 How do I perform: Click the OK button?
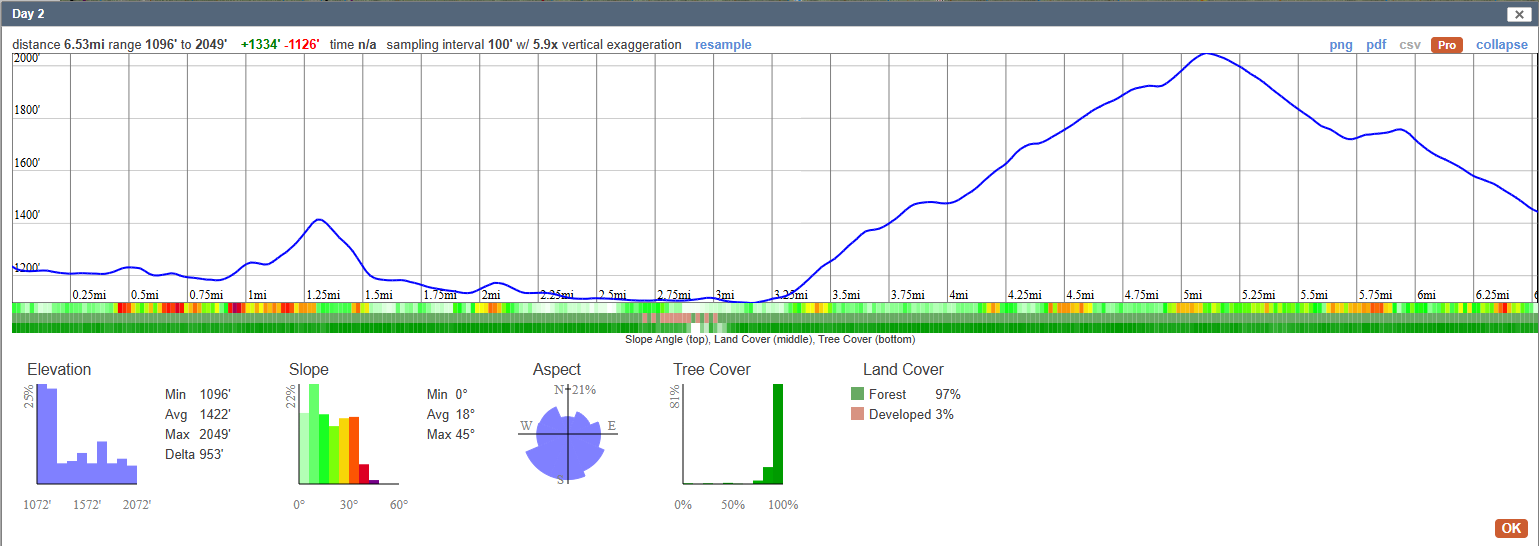pyautogui.click(x=1510, y=528)
